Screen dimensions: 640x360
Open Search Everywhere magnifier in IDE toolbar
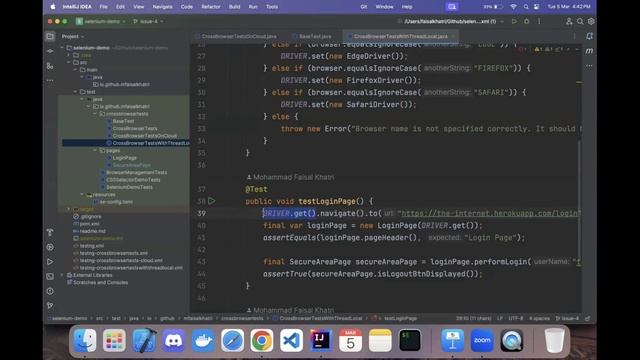(580, 21)
